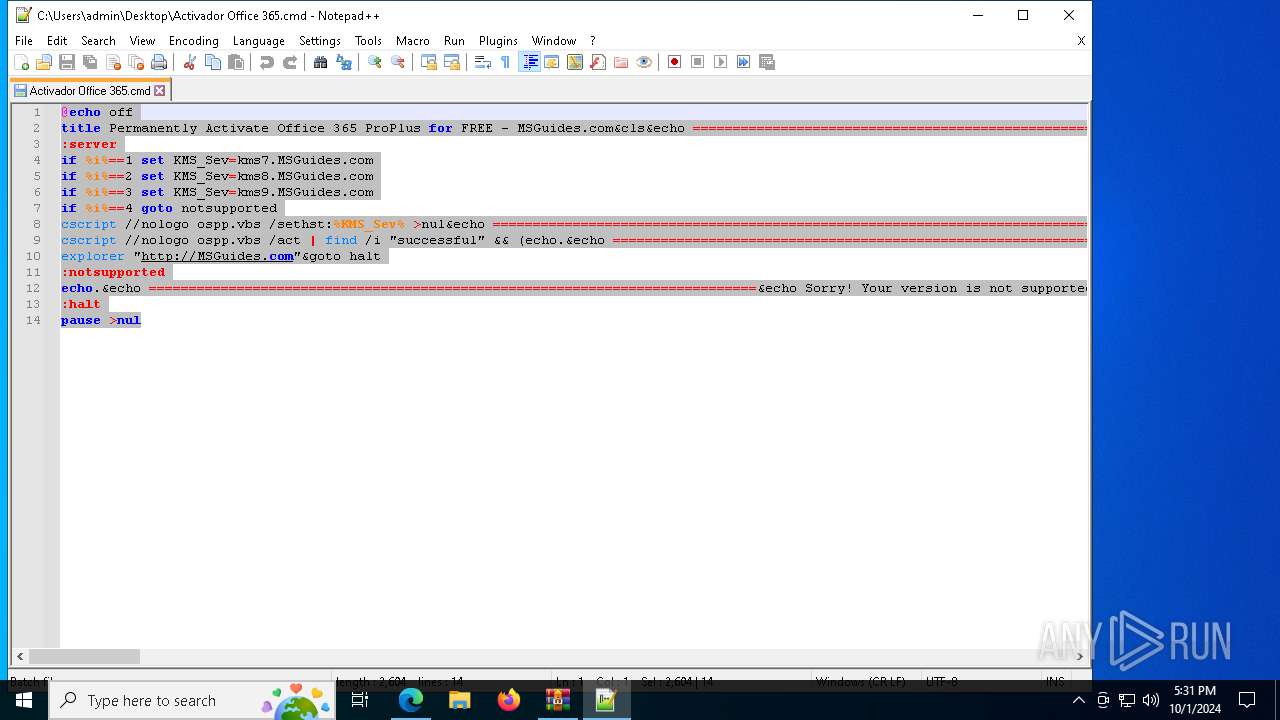Close document with menu bar X

click(1081, 41)
